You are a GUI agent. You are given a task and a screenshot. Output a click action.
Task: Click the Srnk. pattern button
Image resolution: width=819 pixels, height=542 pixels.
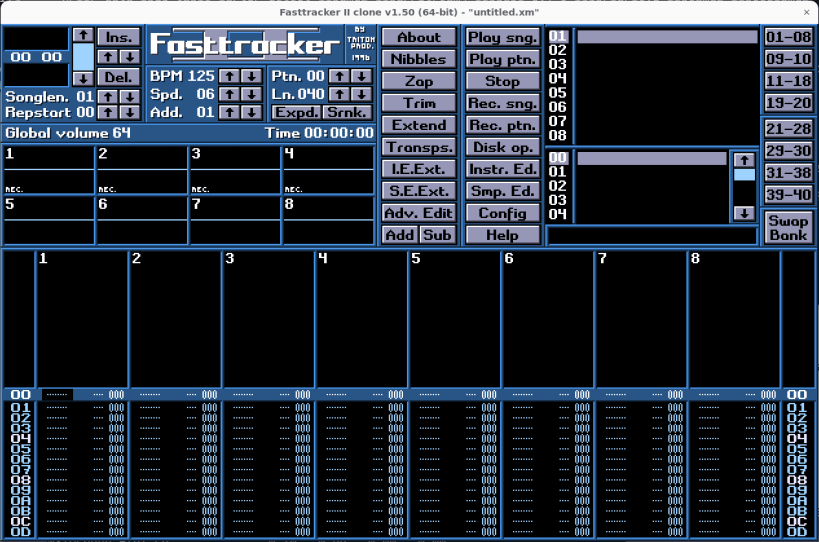pos(347,112)
